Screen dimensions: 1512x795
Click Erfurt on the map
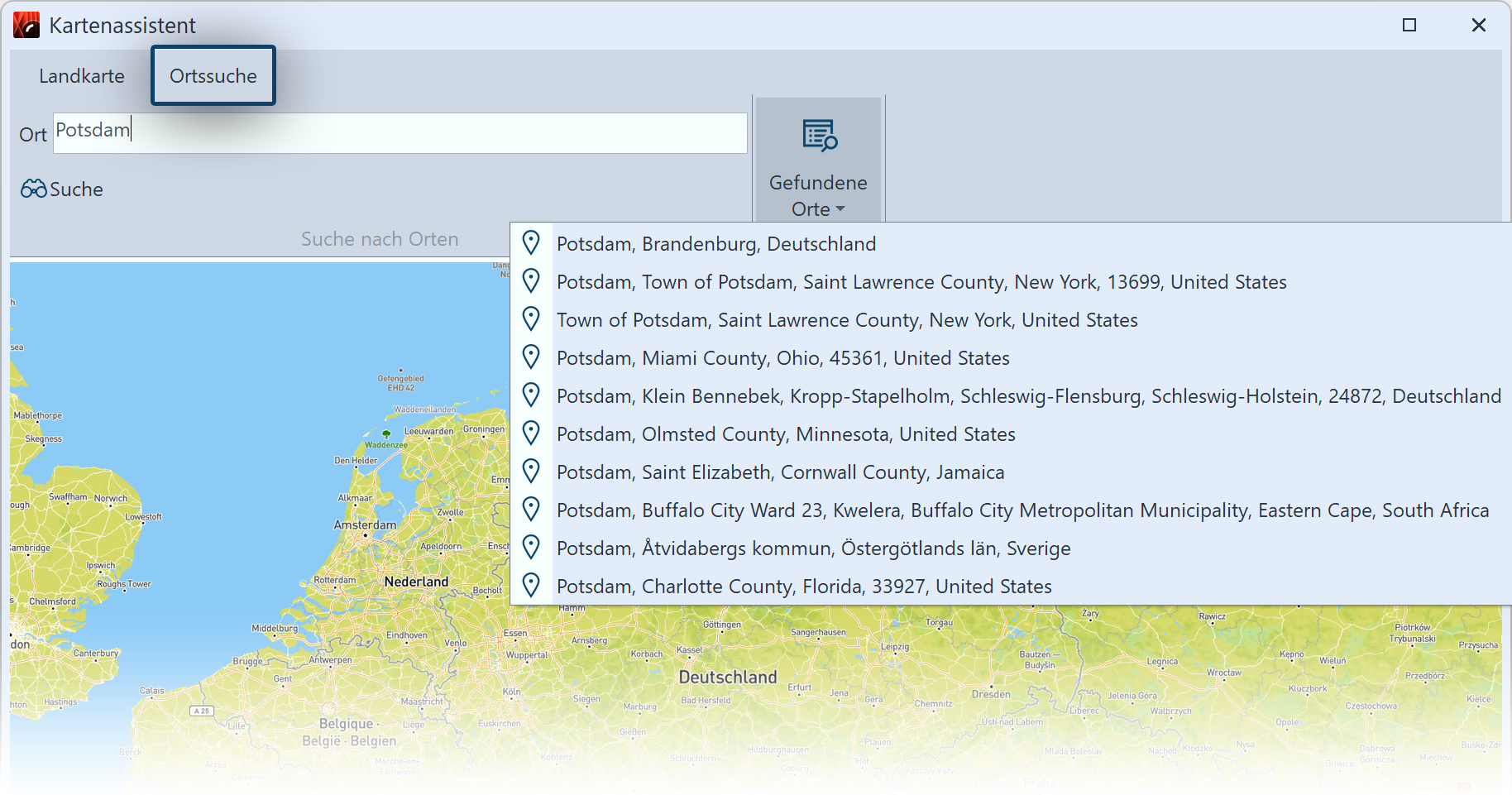coord(800,687)
